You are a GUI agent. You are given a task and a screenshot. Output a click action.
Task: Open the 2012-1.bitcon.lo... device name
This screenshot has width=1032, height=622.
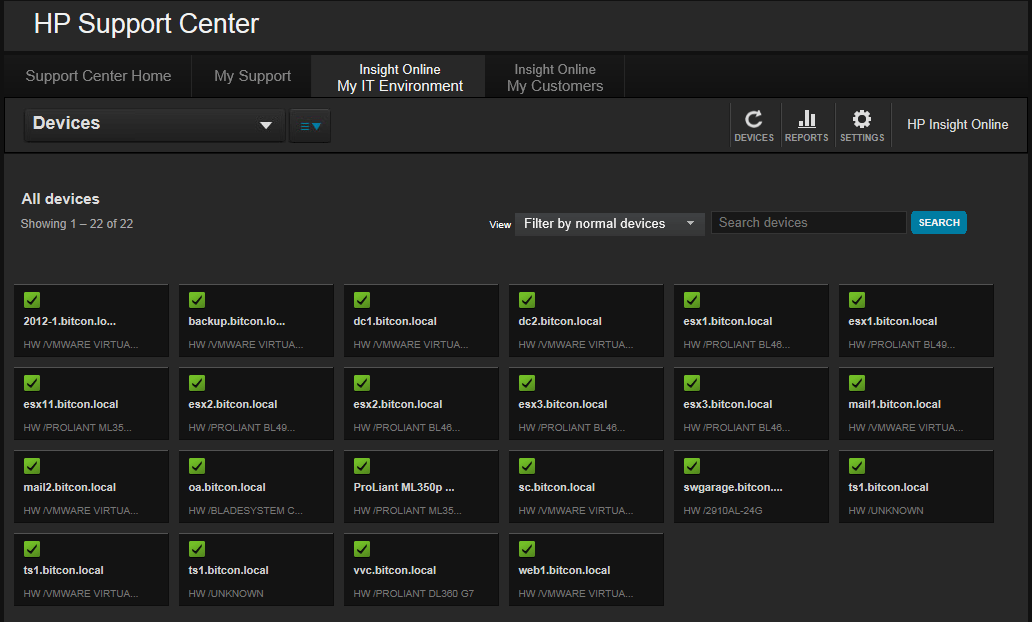point(70,321)
